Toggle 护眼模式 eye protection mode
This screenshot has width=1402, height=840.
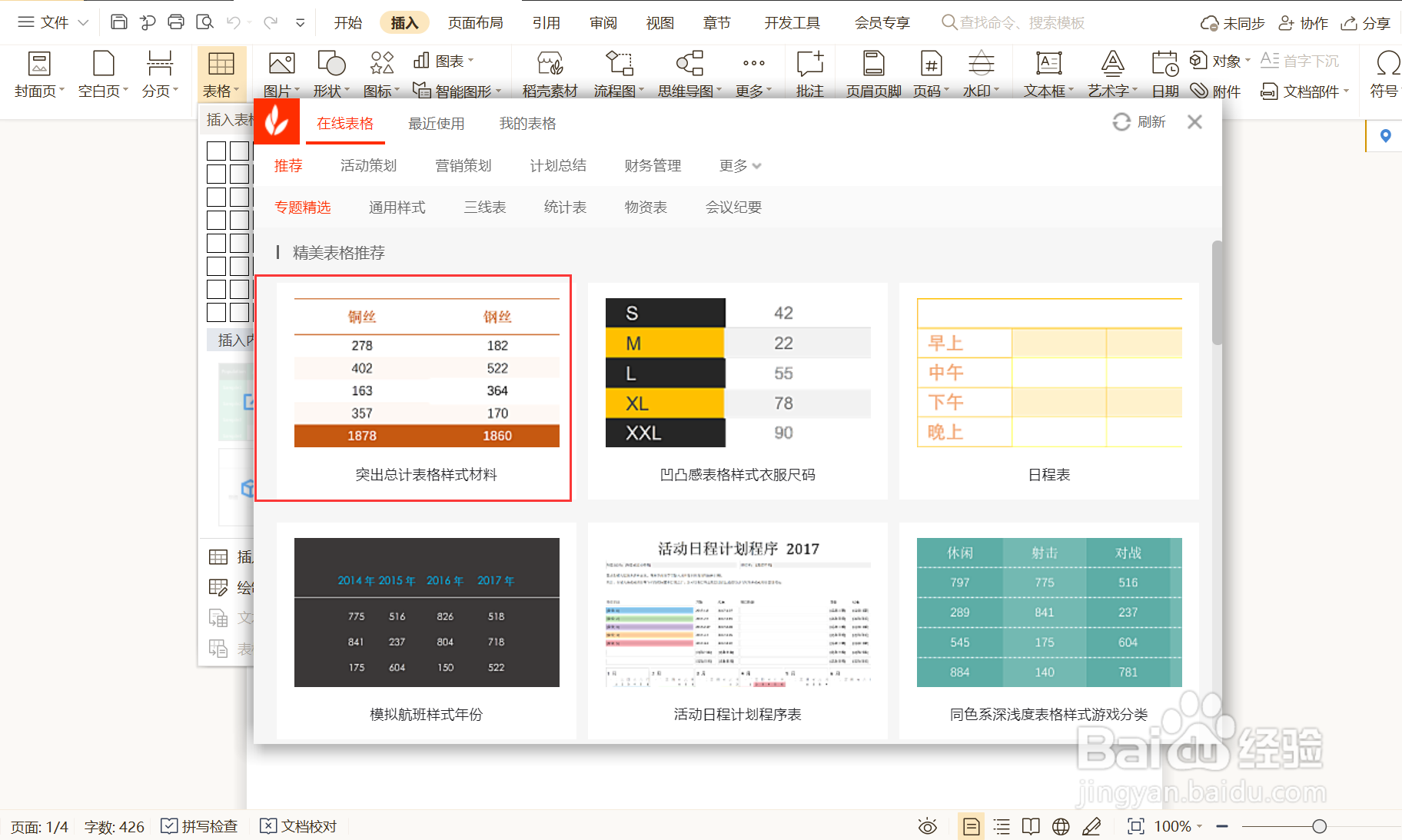tap(928, 826)
